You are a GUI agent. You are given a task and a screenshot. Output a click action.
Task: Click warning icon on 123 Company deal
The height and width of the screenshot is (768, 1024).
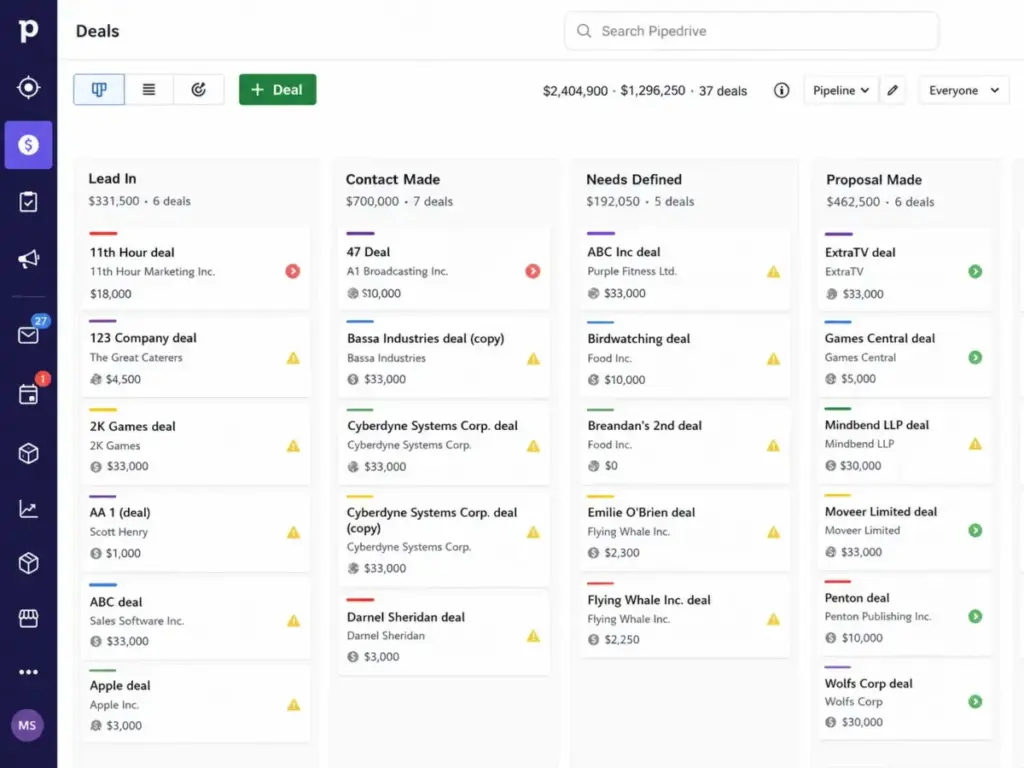(x=293, y=358)
